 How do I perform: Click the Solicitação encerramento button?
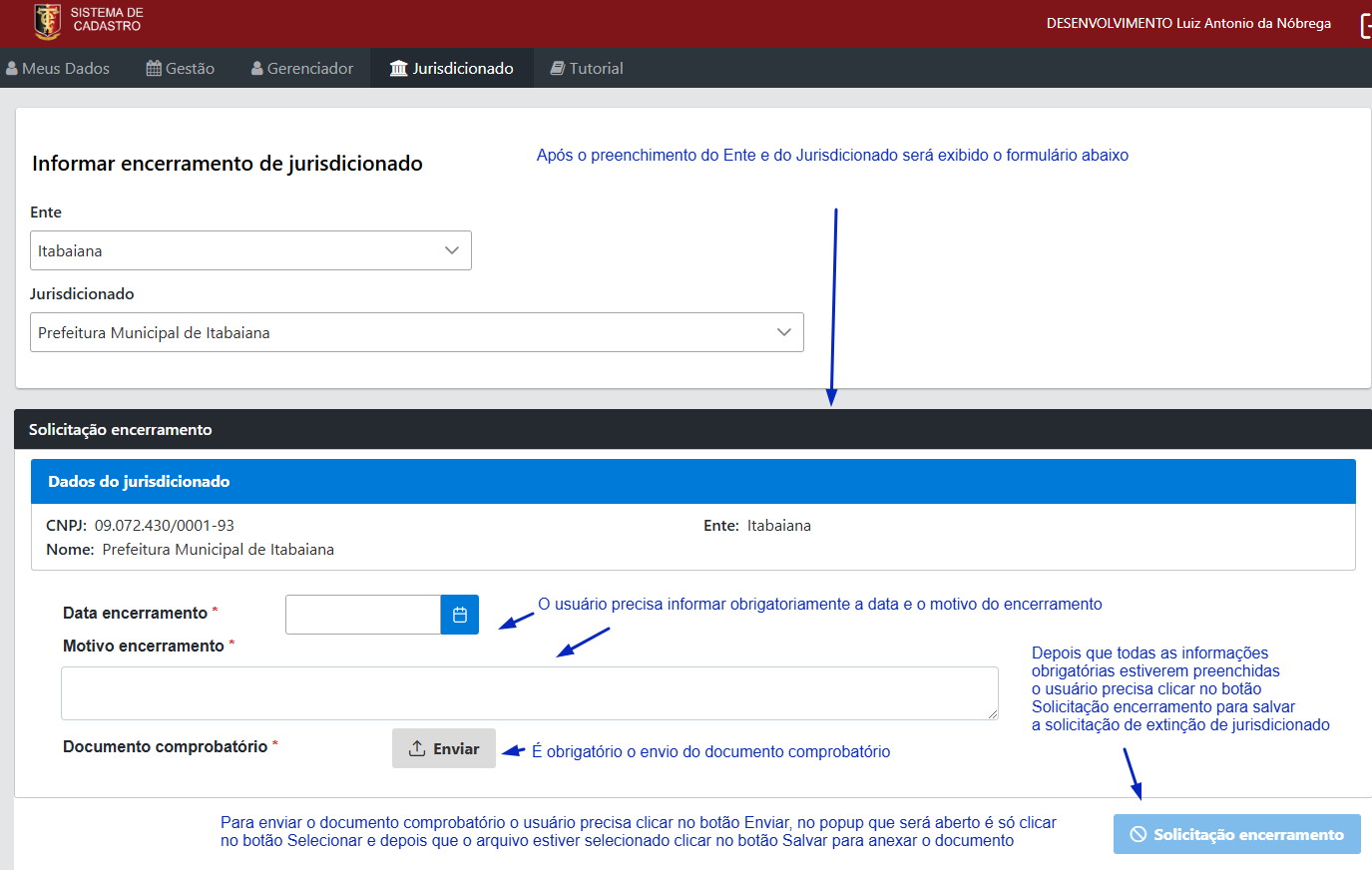1237,834
